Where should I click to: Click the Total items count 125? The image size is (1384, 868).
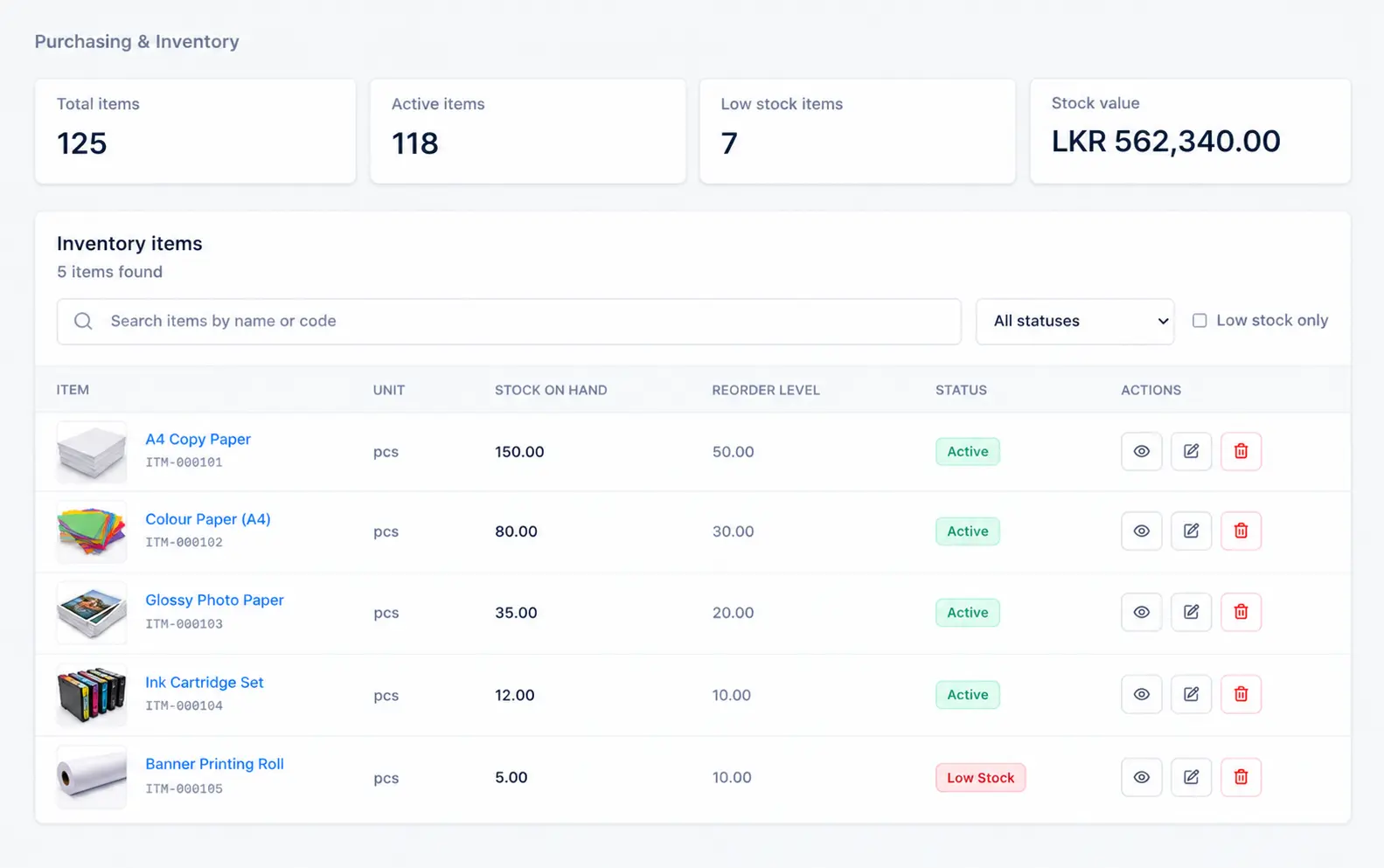point(81,143)
